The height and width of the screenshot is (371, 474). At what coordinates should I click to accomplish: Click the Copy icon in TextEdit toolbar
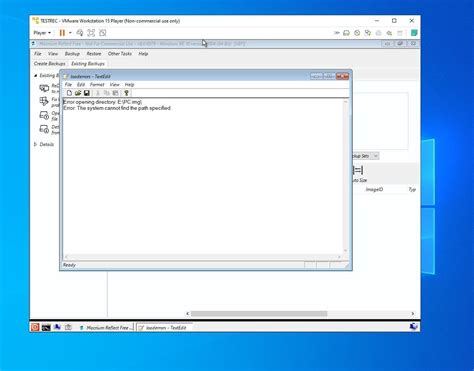click(107, 93)
